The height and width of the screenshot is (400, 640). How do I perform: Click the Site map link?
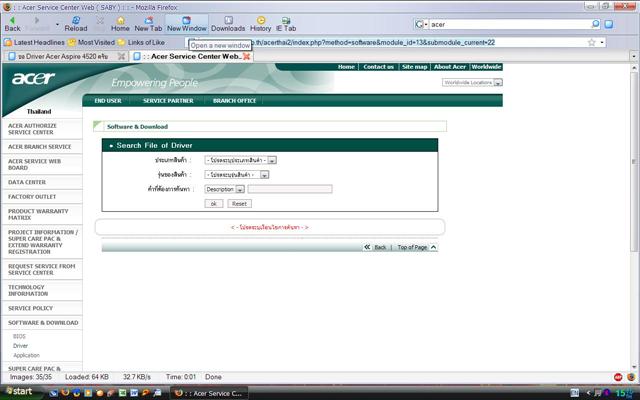tap(414, 67)
